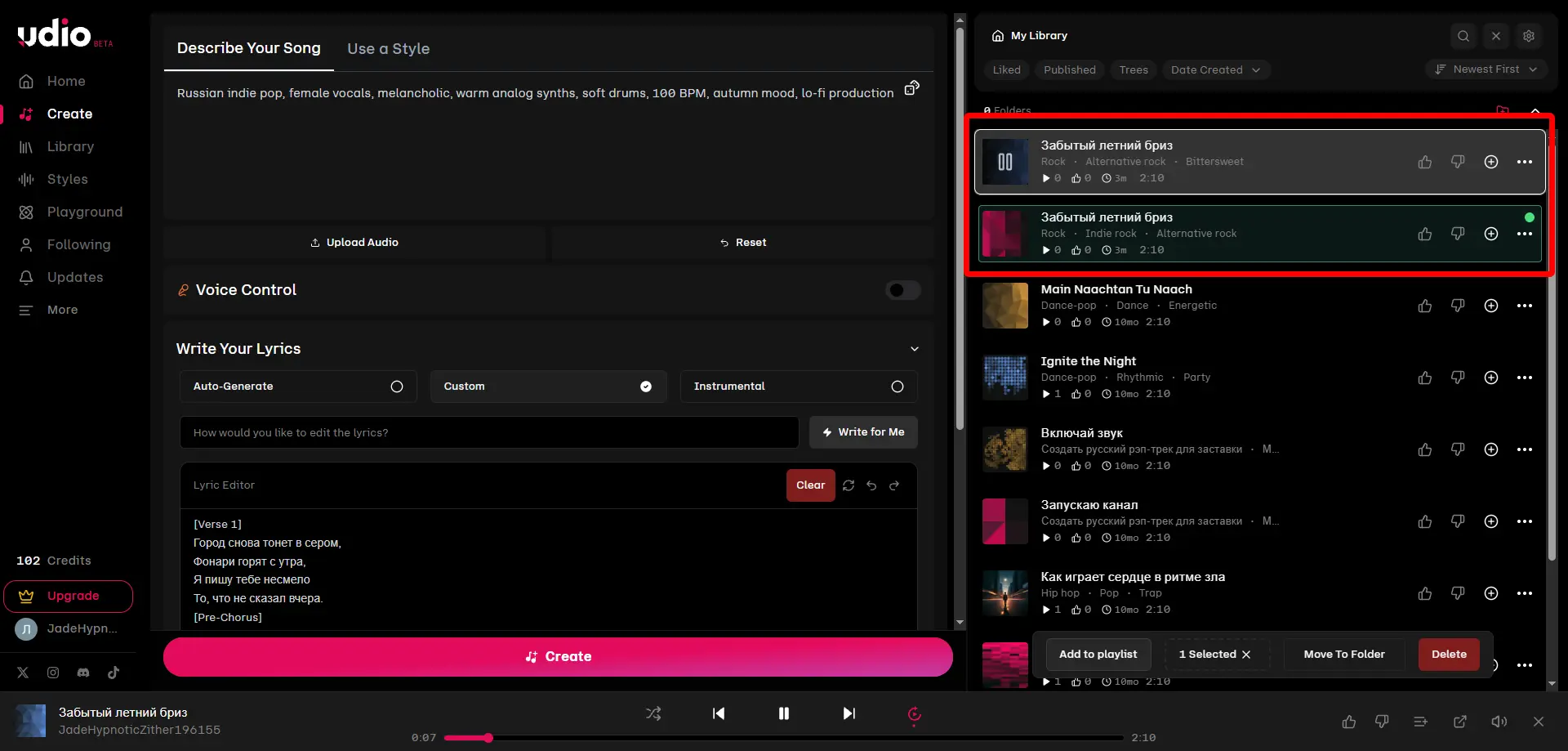Open library settings gear icon
Viewport: 1568px width, 751px height.
click(1529, 36)
